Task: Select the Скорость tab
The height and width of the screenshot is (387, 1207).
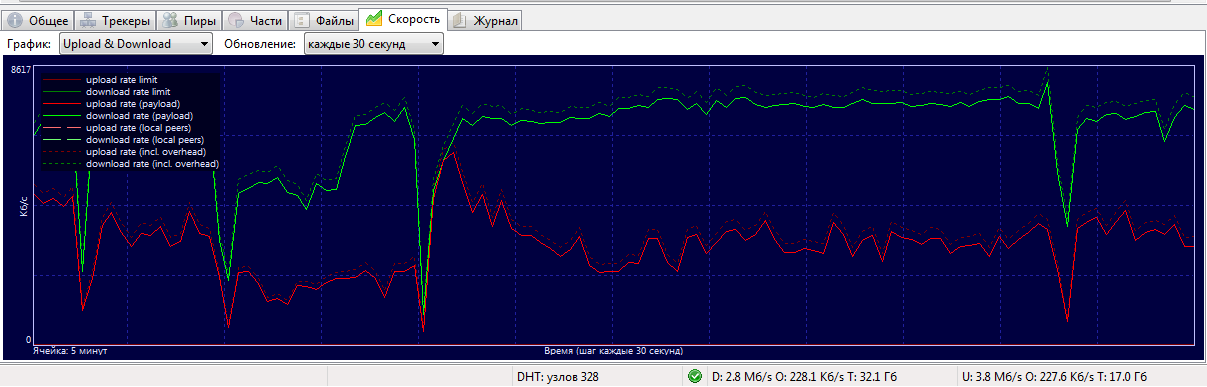Action: pyautogui.click(x=403, y=19)
